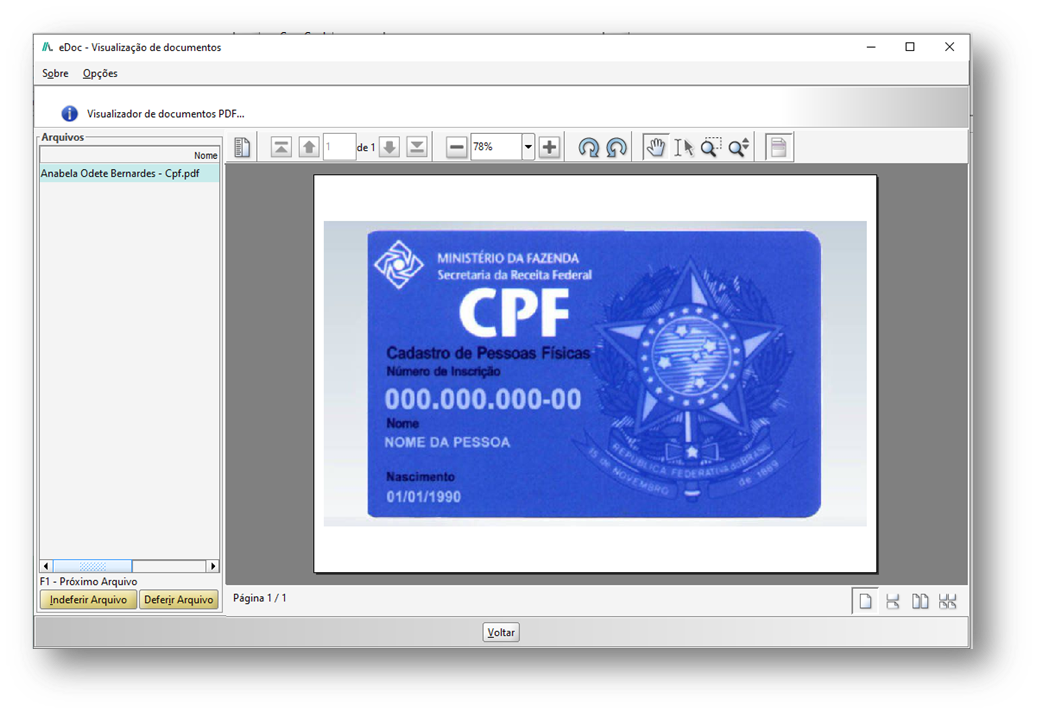Go to the previous page with the up arrow
Viewport: 1038px width, 714px height.
(x=309, y=147)
